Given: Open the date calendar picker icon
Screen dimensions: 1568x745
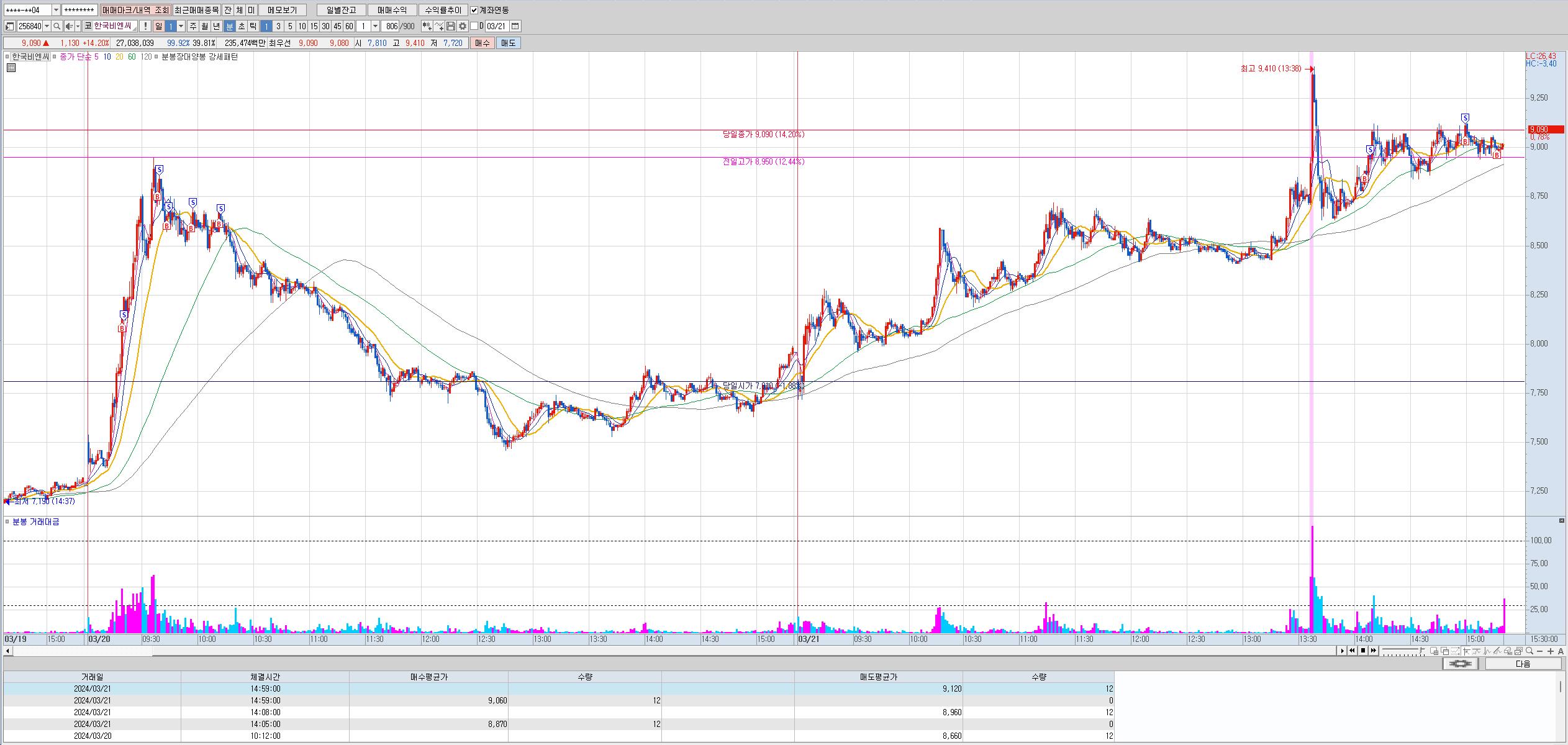Looking at the screenshot, I should (x=515, y=26).
